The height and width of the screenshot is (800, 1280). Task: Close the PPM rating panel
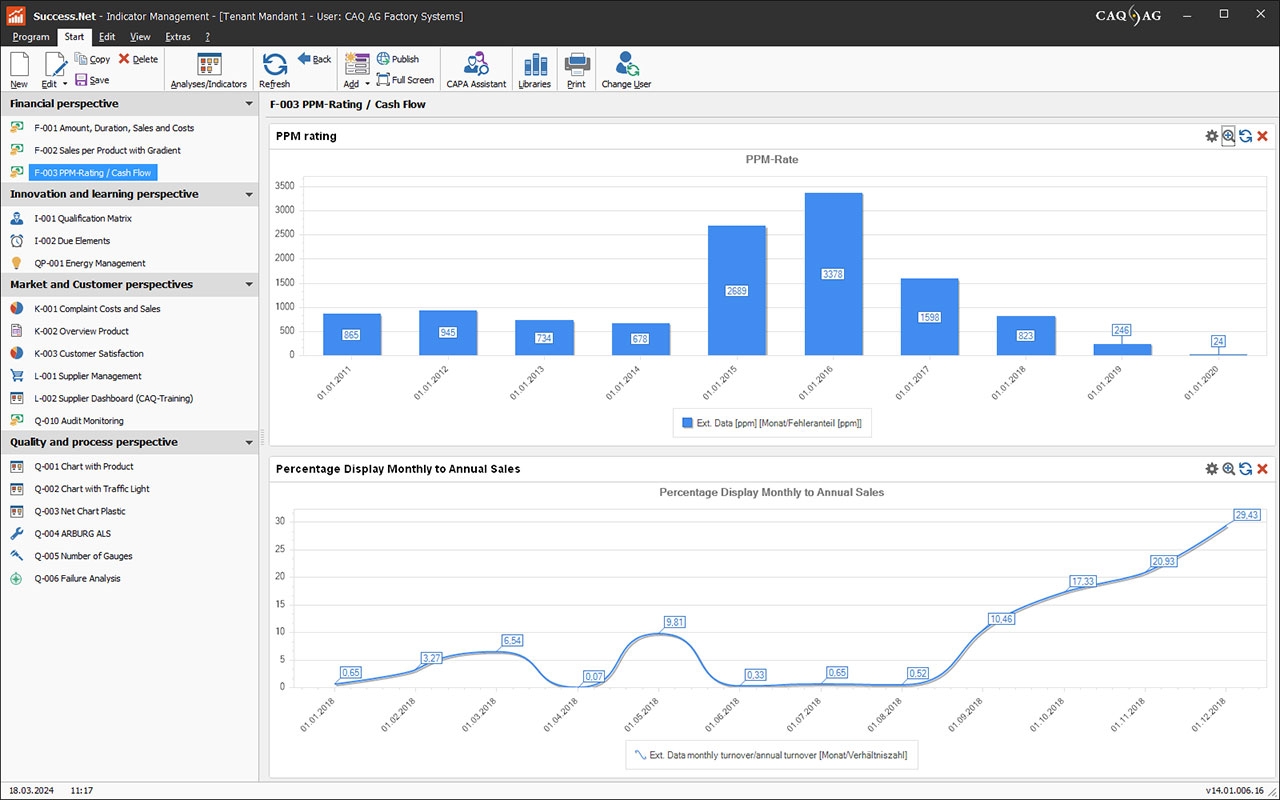[1262, 136]
